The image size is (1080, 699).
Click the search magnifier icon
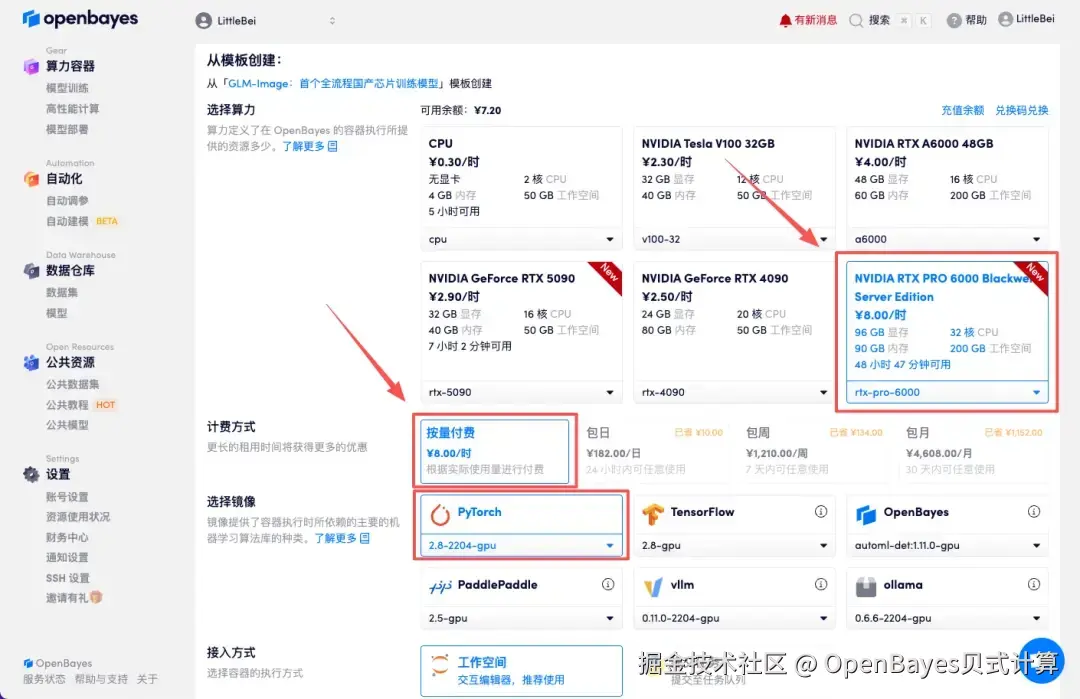(855, 21)
